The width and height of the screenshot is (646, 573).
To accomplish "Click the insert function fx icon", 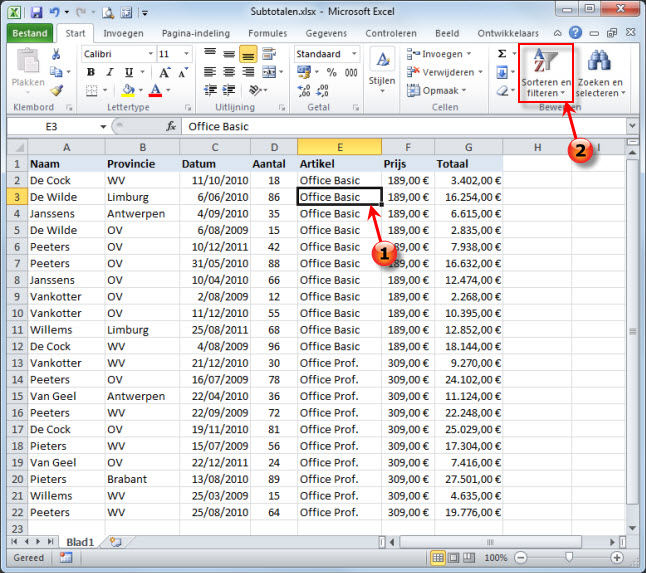I will 171,126.
